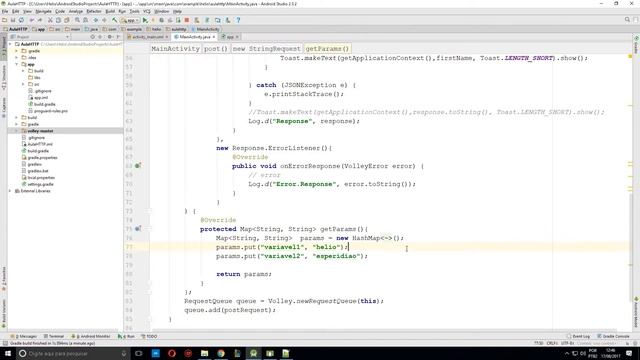This screenshot has width=640, height=360.
Task: Click the Replace toolbar icon
Action: [x=85, y=20]
